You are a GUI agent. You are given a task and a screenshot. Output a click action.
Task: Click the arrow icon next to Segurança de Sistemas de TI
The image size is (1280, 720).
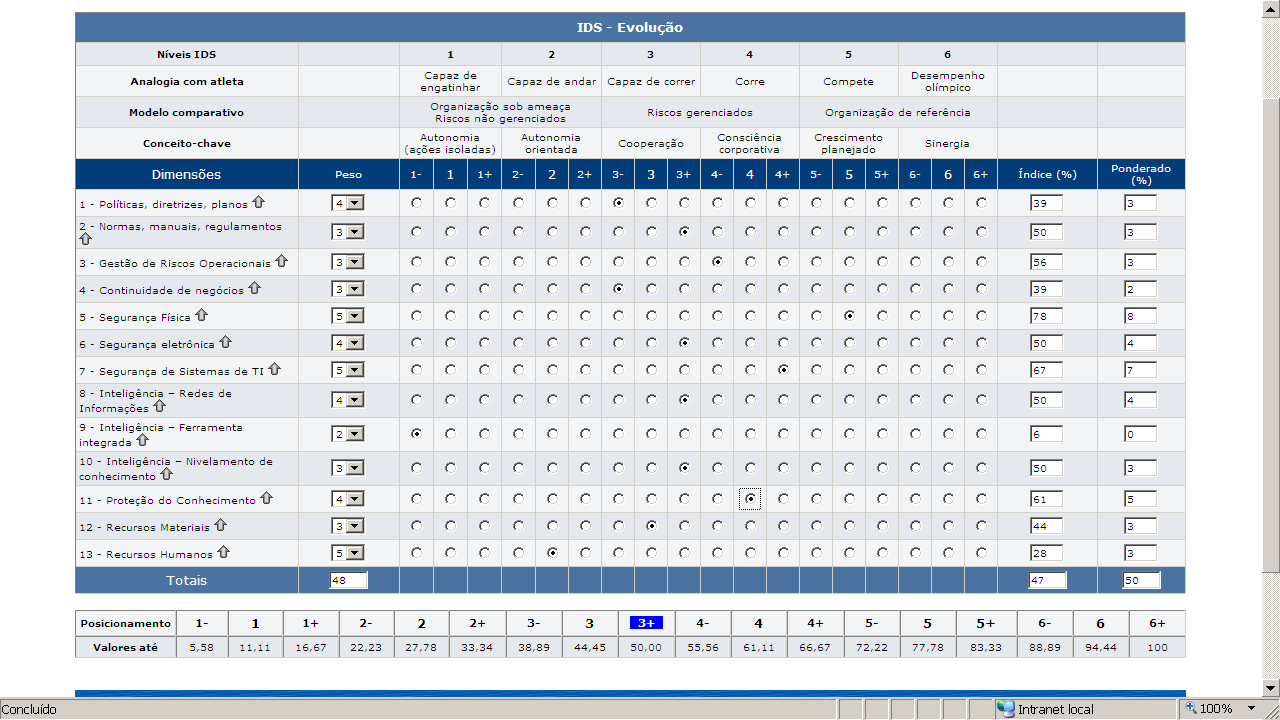[274, 369]
